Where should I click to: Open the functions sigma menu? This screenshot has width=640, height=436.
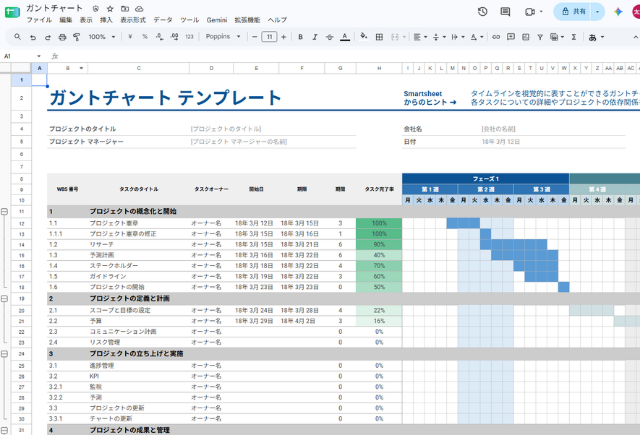coord(574,37)
